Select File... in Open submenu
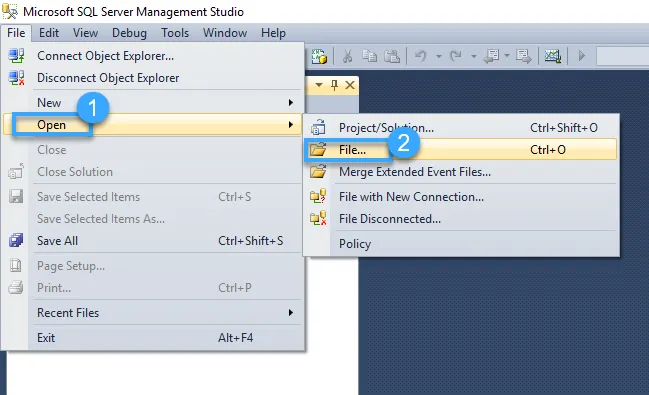The height and width of the screenshot is (395, 649). 462,149
